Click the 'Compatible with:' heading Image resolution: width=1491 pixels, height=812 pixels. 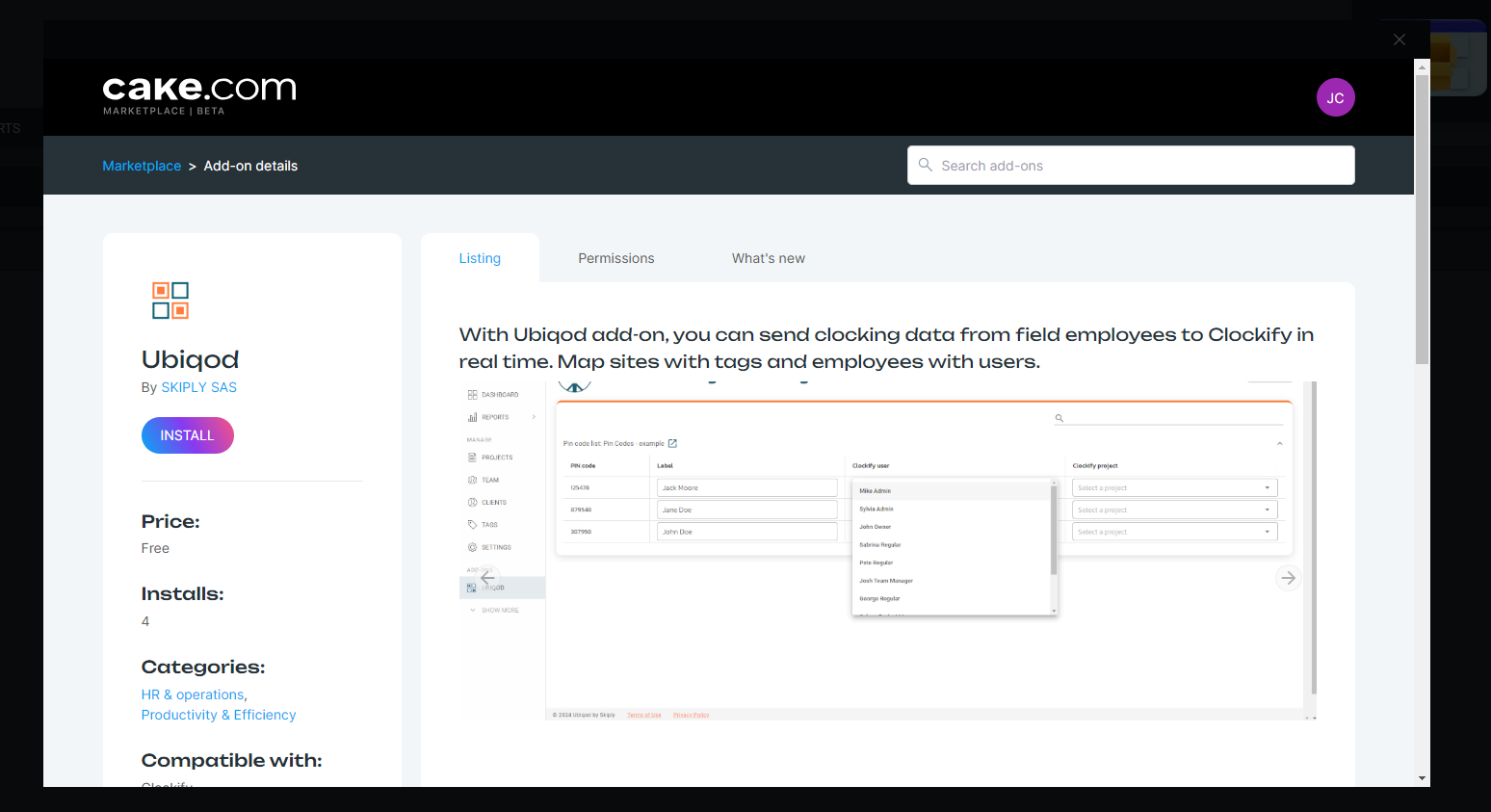tap(231, 760)
